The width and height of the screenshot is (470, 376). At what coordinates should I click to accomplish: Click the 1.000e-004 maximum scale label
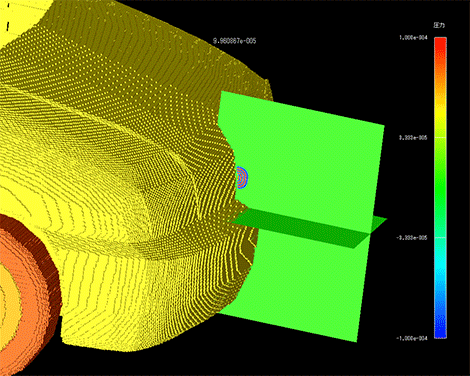point(413,38)
